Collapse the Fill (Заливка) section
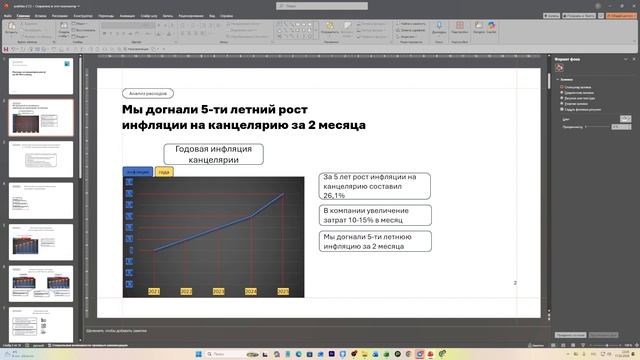Image resolution: width=640 pixels, height=360 pixels. point(558,80)
